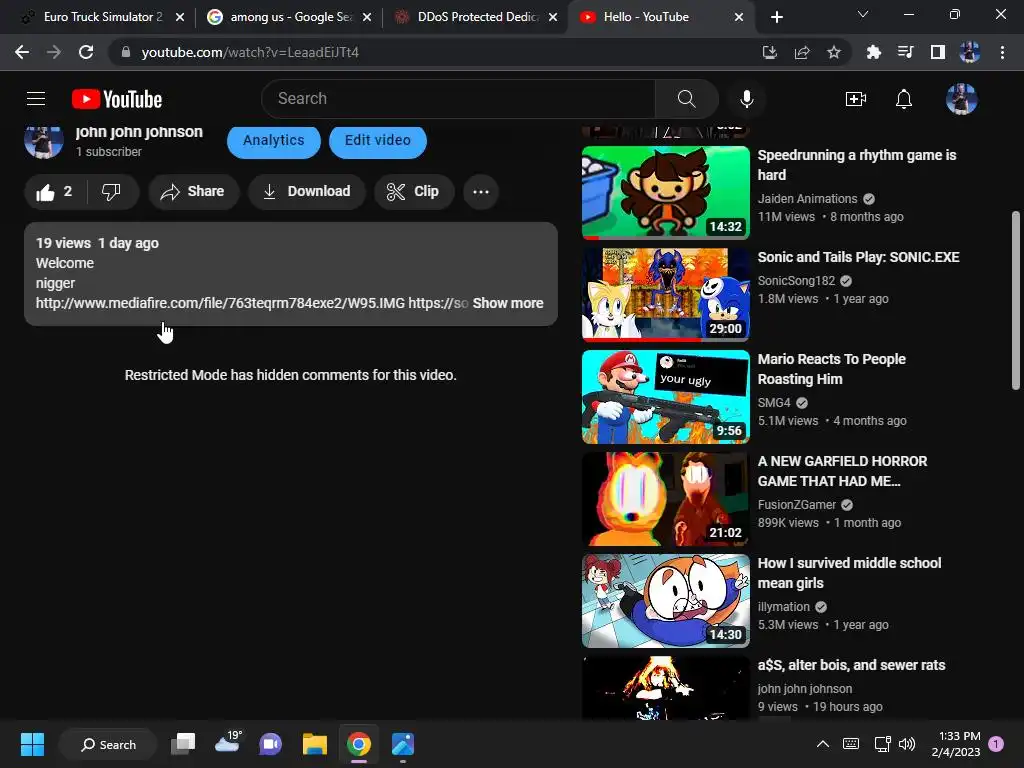Reload the page
This screenshot has width=1024, height=768.
pyautogui.click(x=86, y=52)
